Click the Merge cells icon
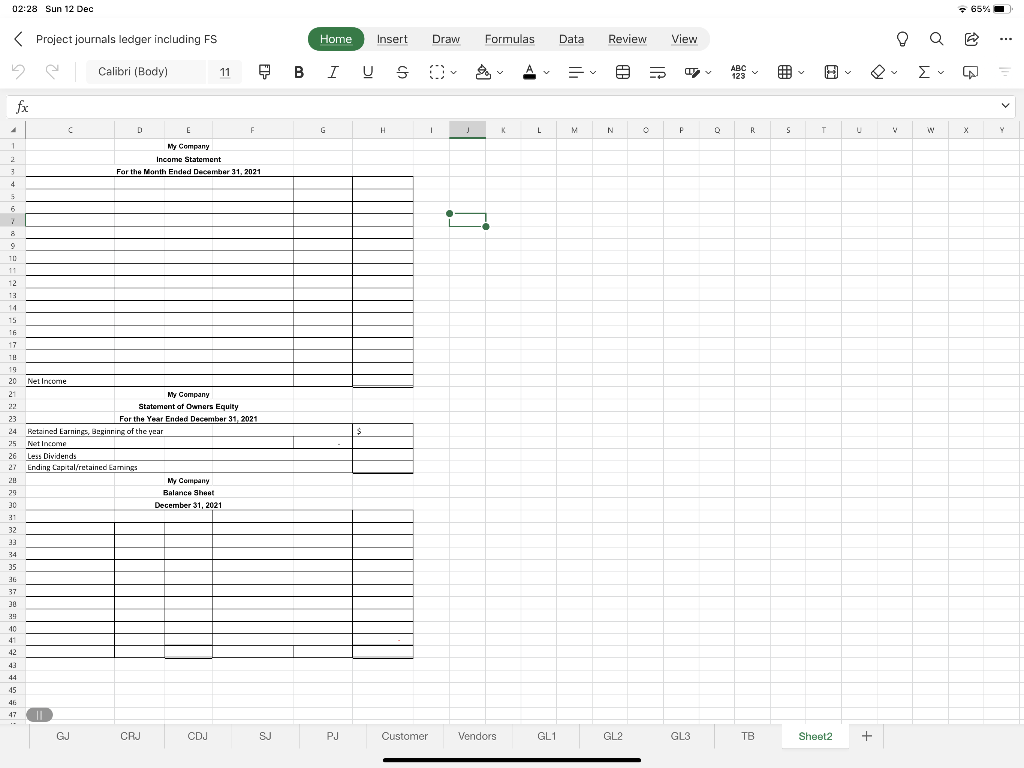The image size is (1024, 768). point(623,72)
